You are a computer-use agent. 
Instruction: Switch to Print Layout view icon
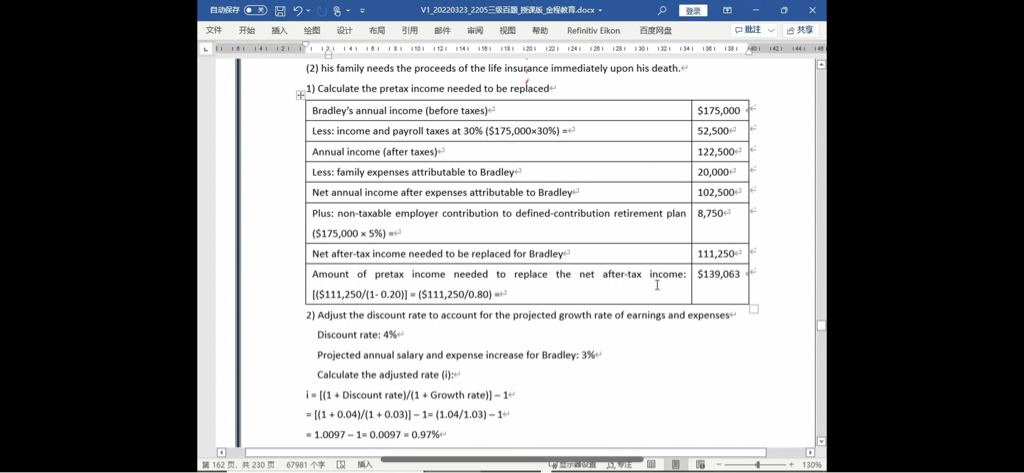[676, 465]
